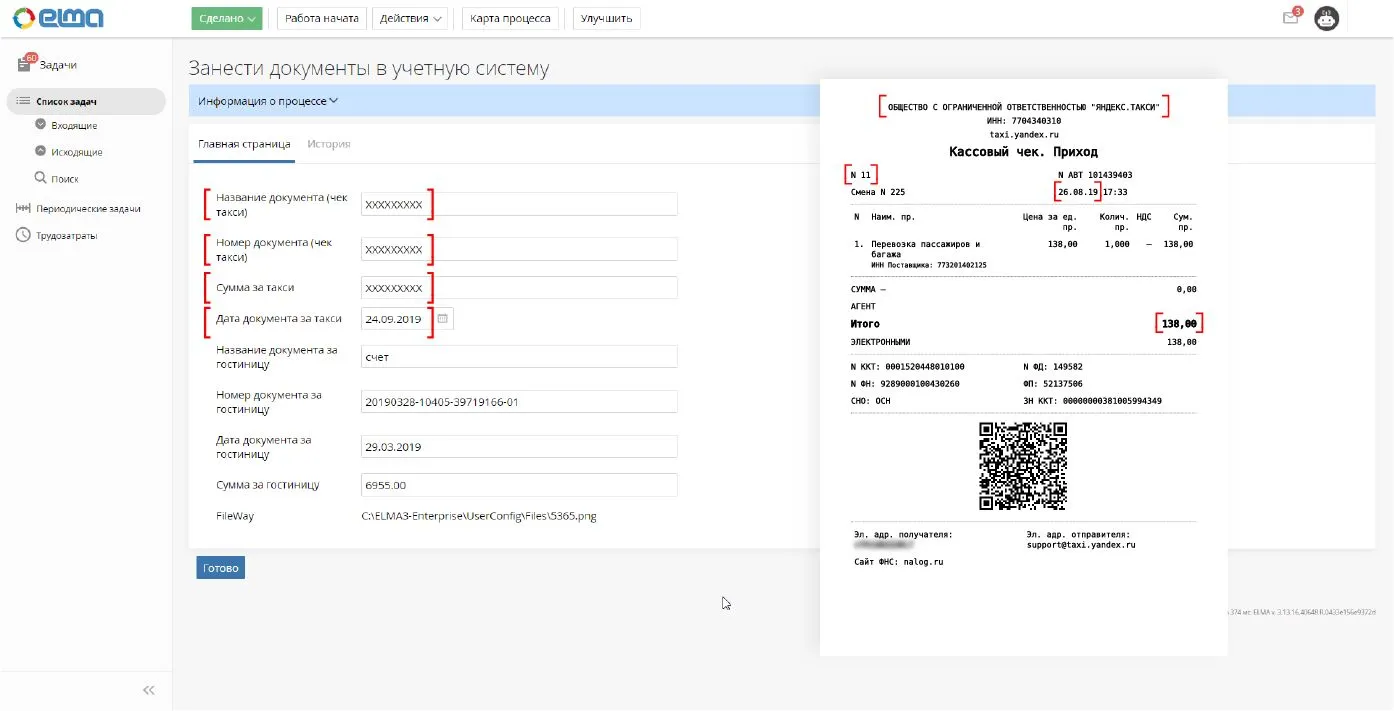Expand the Сделано dropdown button
The width and height of the screenshot is (1394, 711).
point(227,18)
